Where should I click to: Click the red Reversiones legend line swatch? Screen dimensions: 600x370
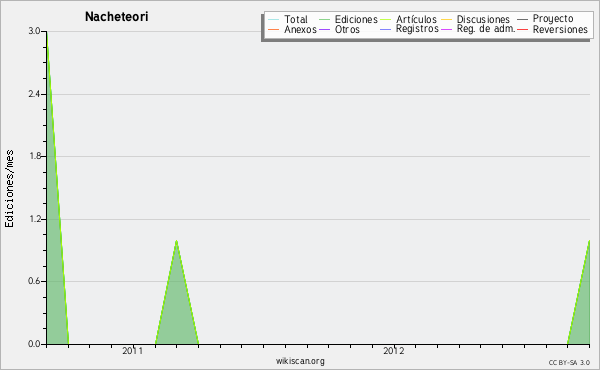(x=522, y=29)
